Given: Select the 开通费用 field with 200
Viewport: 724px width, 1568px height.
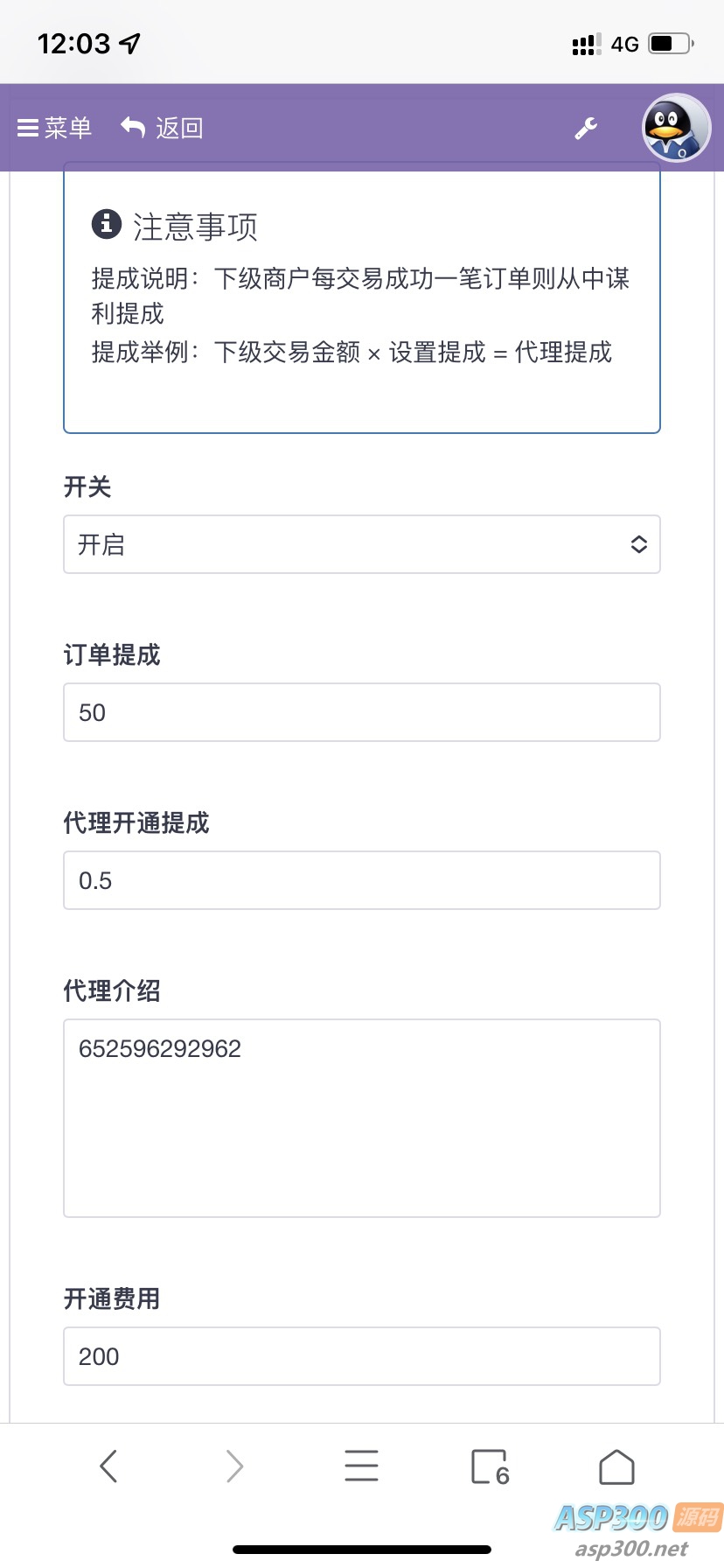Looking at the screenshot, I should [362, 1356].
